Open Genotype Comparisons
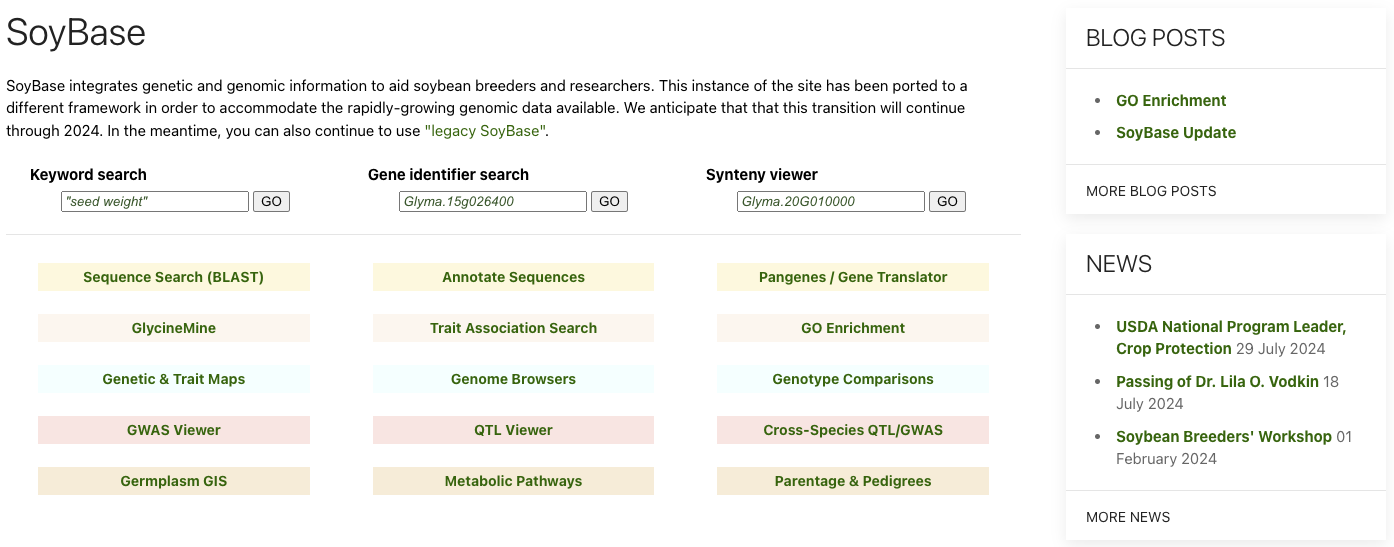The height and width of the screenshot is (547, 1394). [x=853, y=379]
